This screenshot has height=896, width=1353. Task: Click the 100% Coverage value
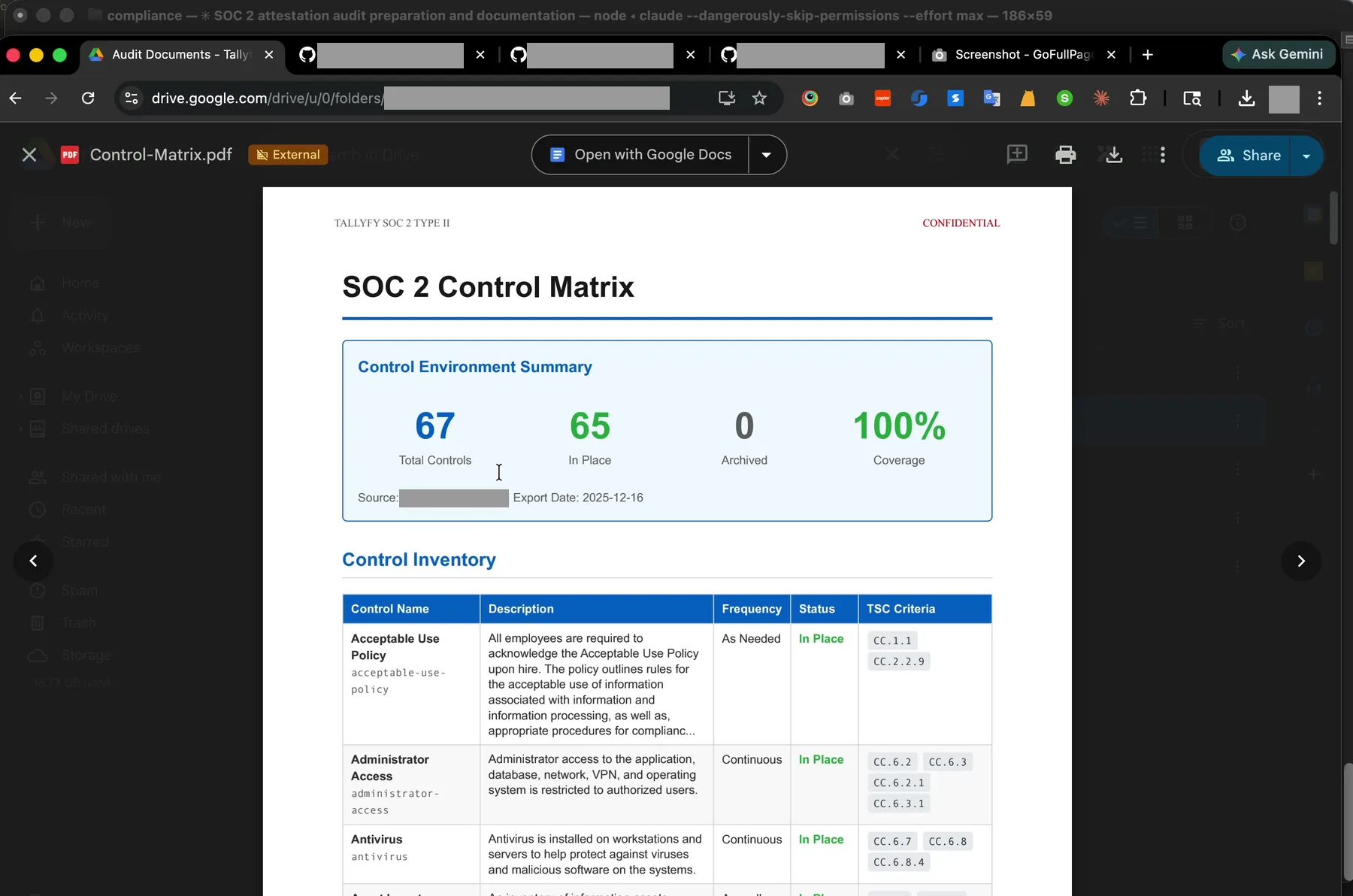[x=899, y=426]
